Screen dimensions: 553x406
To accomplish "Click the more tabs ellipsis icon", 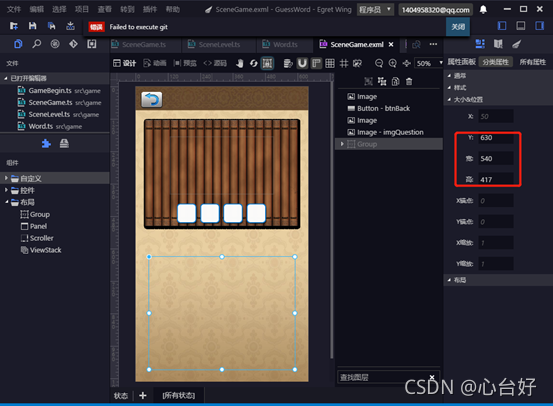I will click(x=433, y=44).
